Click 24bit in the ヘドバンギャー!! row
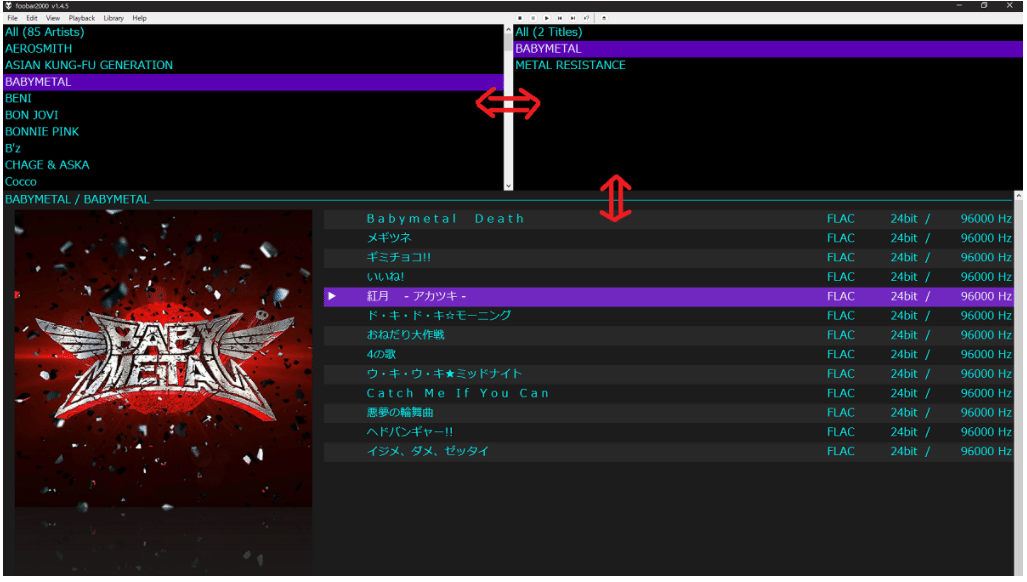This screenshot has width=1027, height=582. [903, 431]
